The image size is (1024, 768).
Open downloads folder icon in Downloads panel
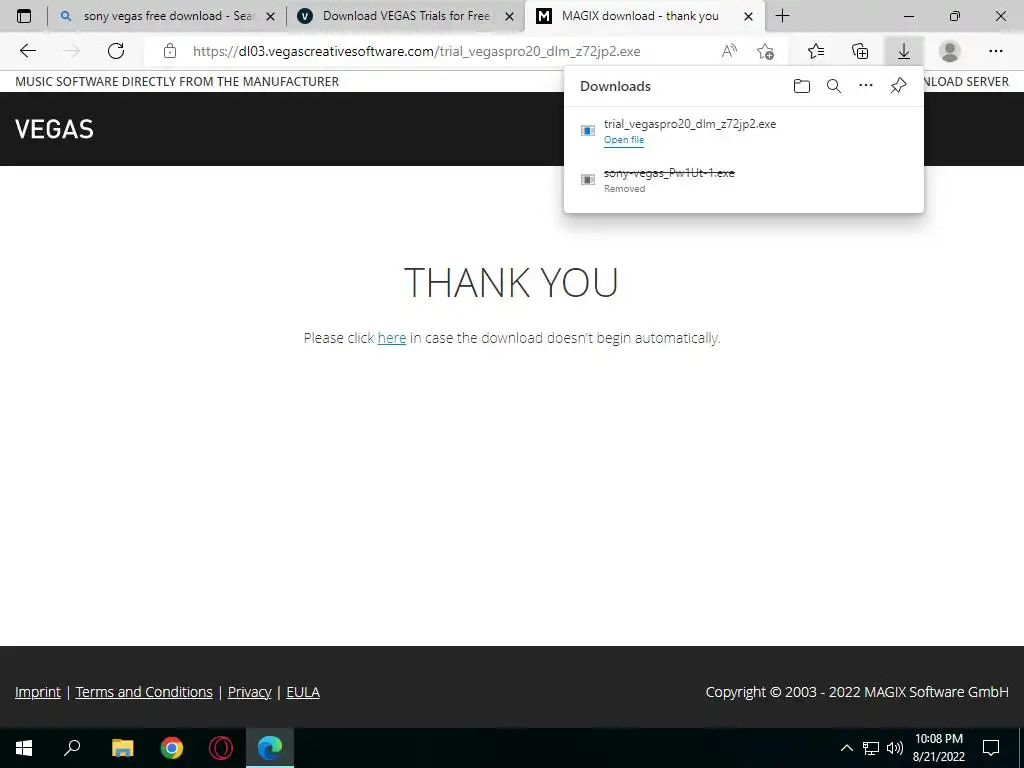tap(802, 86)
